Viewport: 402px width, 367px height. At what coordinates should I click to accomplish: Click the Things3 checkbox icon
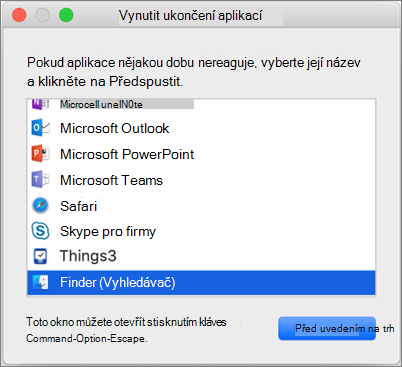click(x=40, y=256)
